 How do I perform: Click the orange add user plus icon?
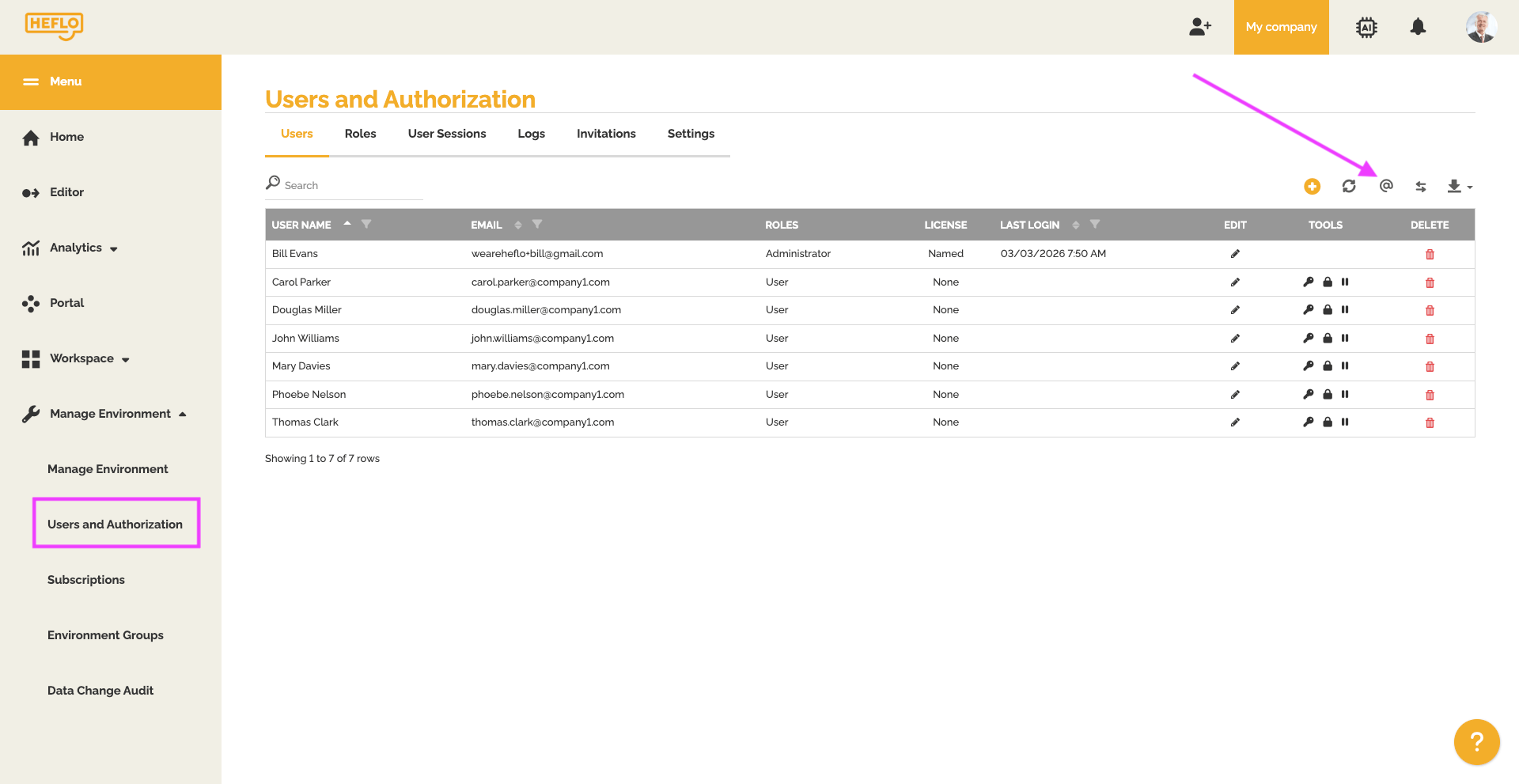click(1312, 187)
